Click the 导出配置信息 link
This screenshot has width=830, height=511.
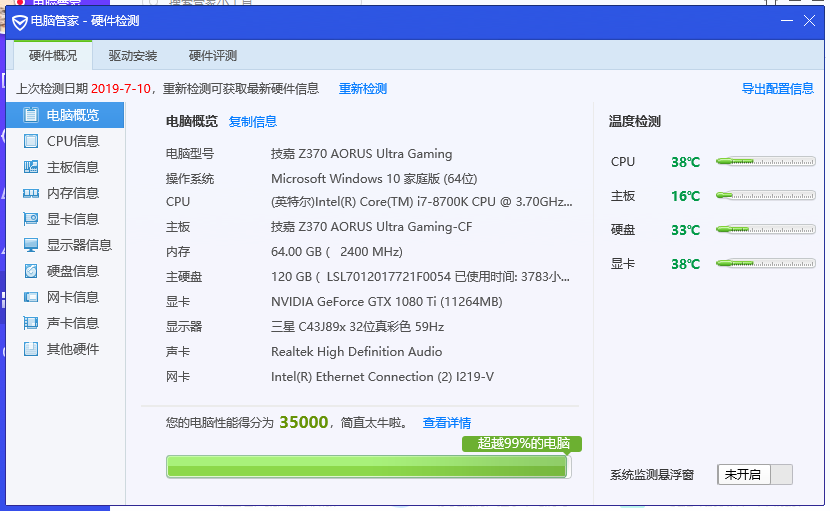(x=778, y=89)
